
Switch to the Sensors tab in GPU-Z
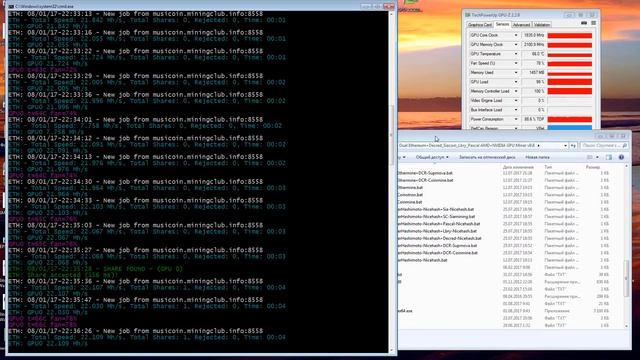(x=502, y=24)
